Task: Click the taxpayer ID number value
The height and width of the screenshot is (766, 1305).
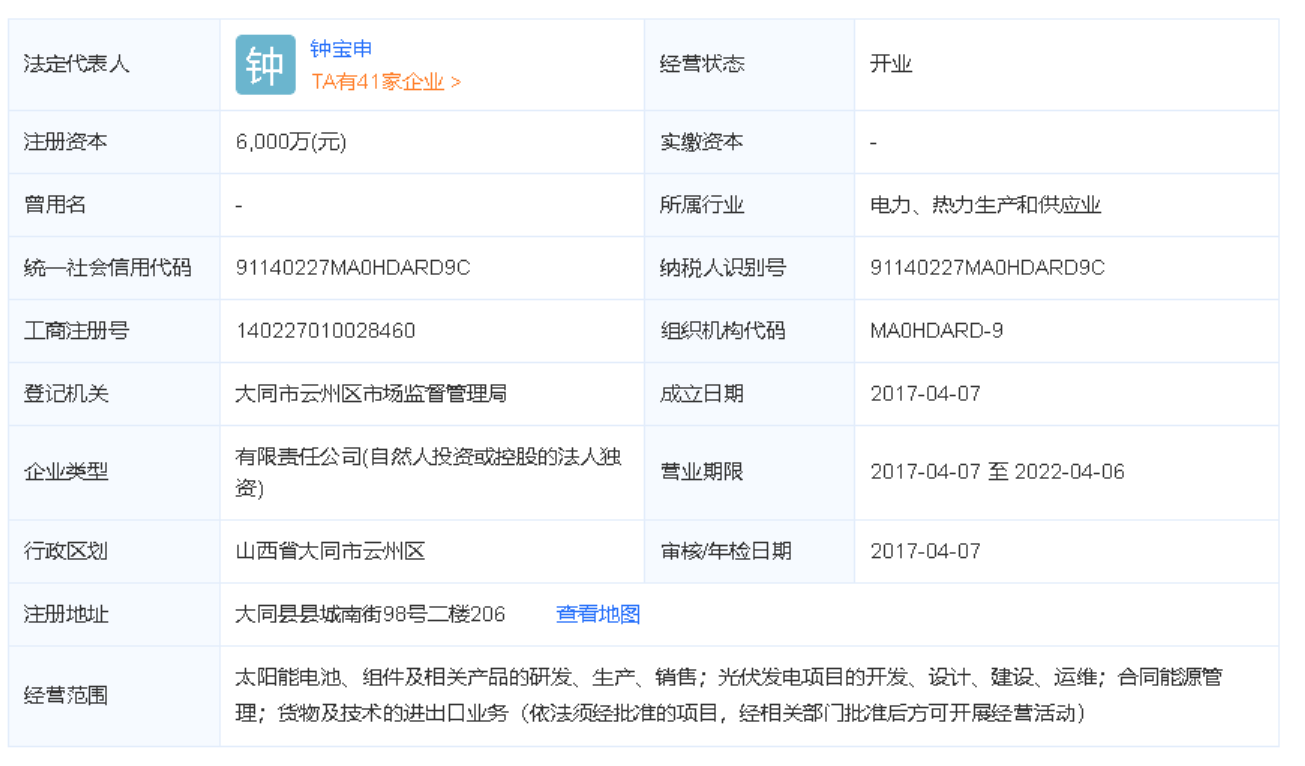Action: tap(987, 268)
